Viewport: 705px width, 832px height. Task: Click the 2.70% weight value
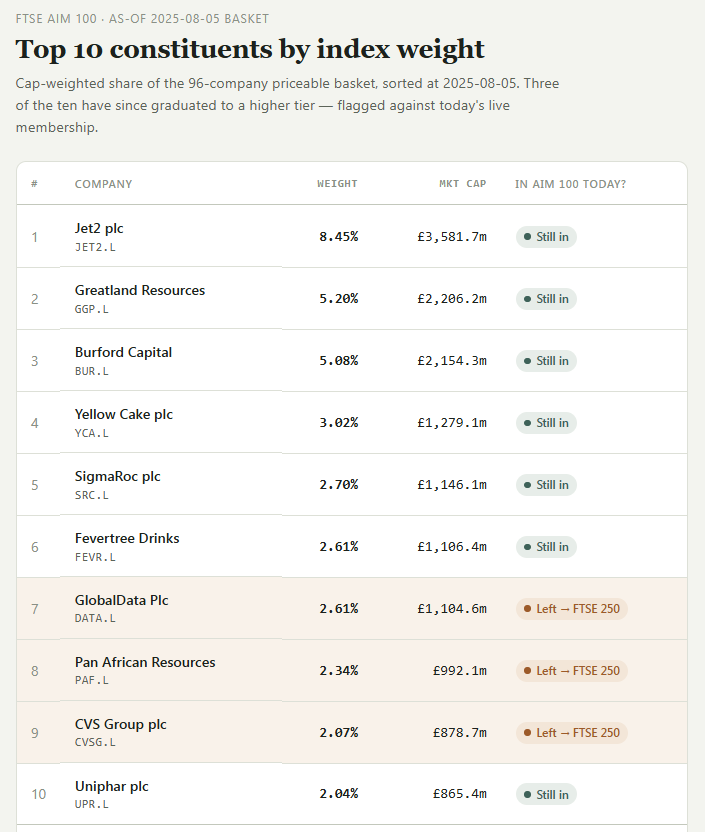pos(338,485)
